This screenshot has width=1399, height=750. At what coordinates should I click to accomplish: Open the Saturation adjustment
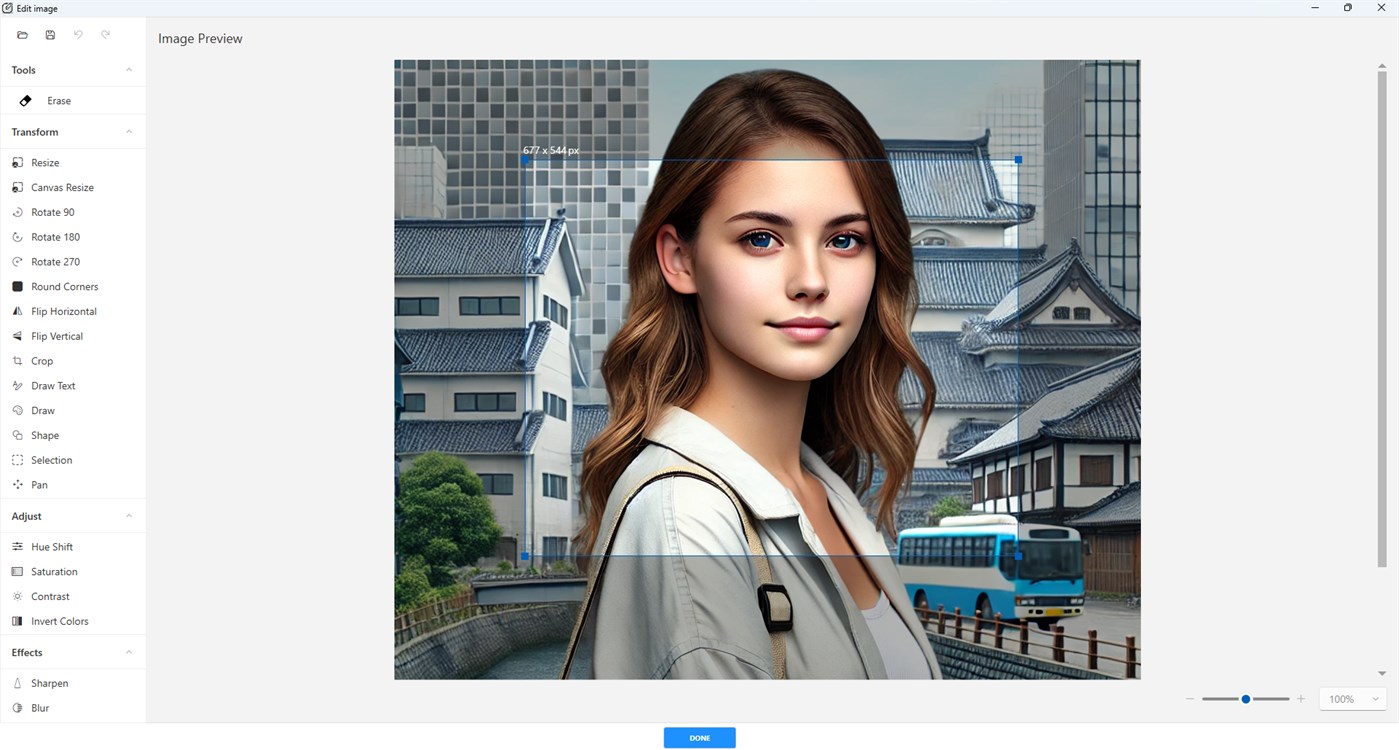(x=53, y=571)
